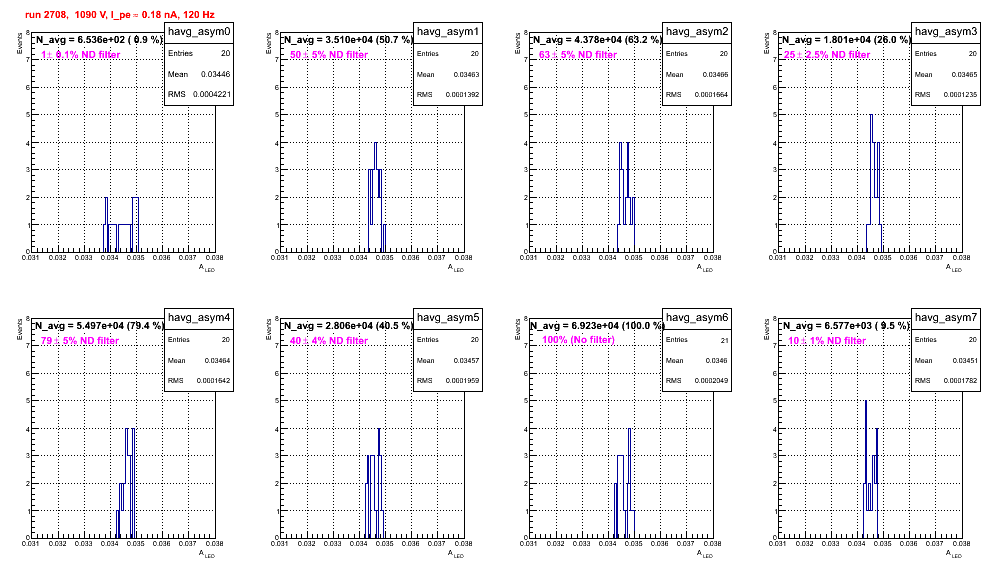Click the N_avg = 6.577e+03 label

pos(846,325)
